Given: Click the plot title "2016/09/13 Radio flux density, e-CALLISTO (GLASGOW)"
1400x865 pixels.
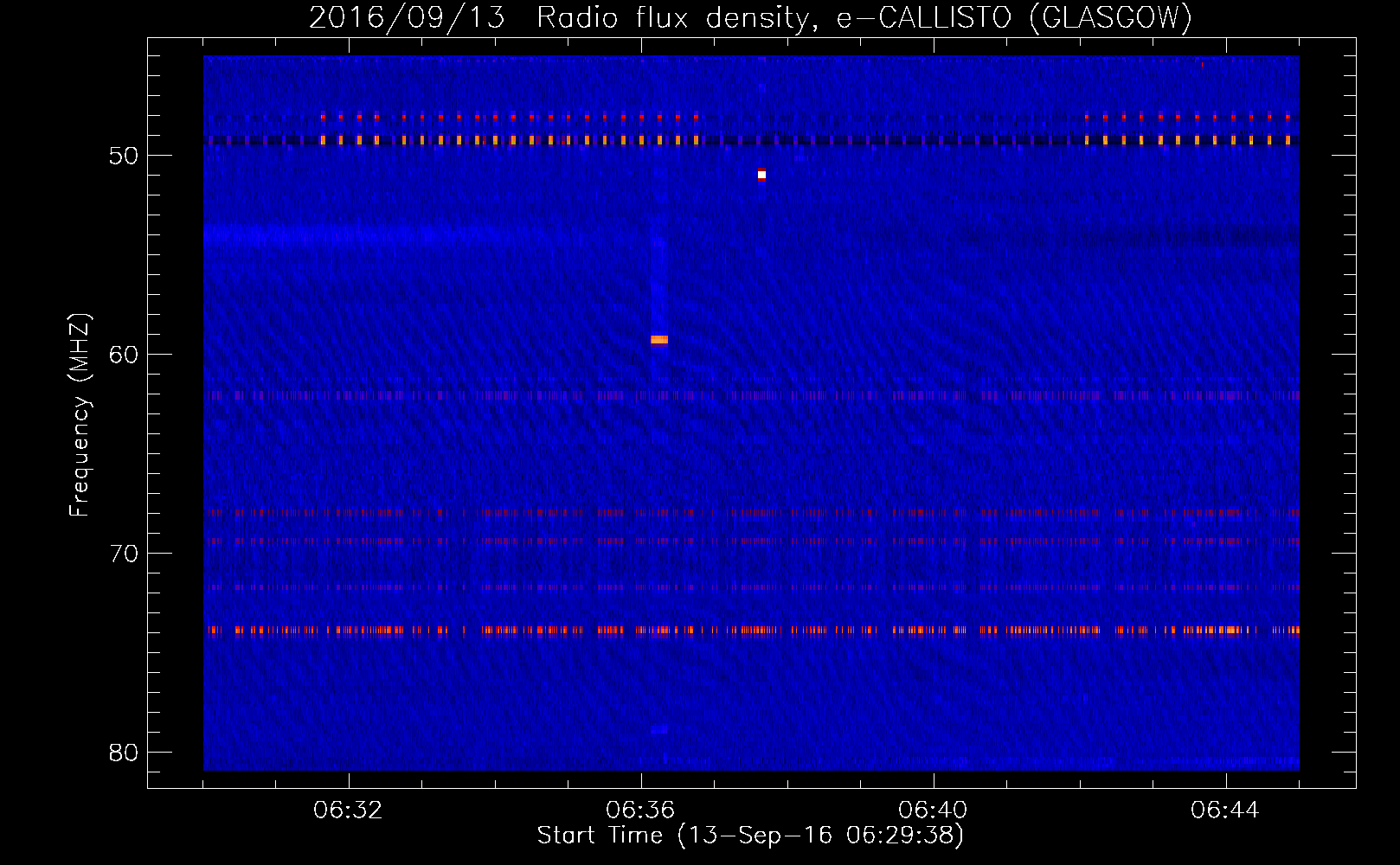Looking at the screenshot, I should coord(750,17).
